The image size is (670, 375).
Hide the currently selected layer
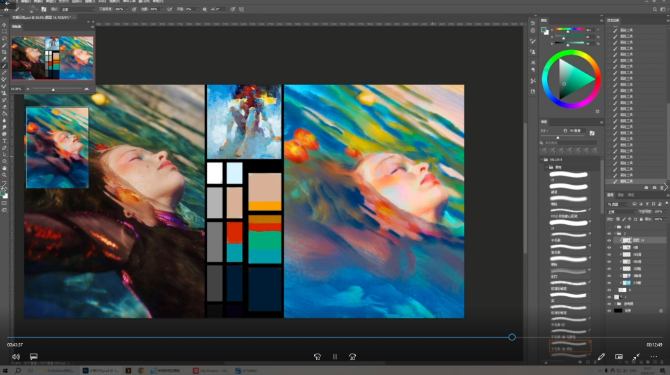pos(609,240)
